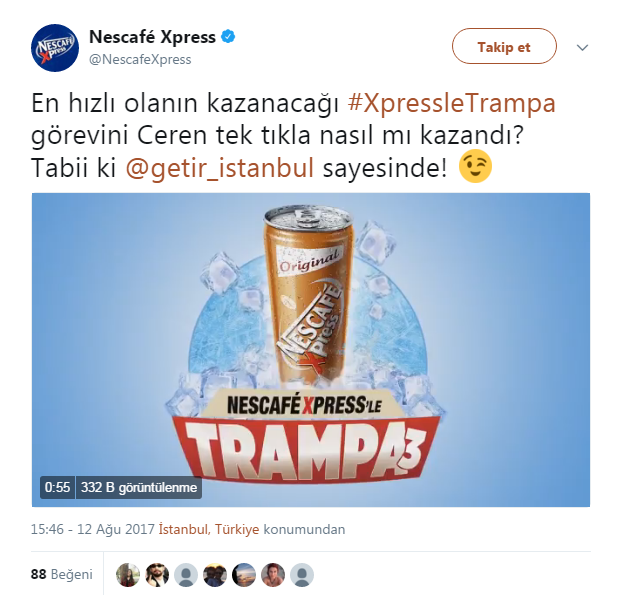Open the İstanbul, Türkiye location link
This screenshot has height=595, width=619.
pyautogui.click(x=209, y=529)
